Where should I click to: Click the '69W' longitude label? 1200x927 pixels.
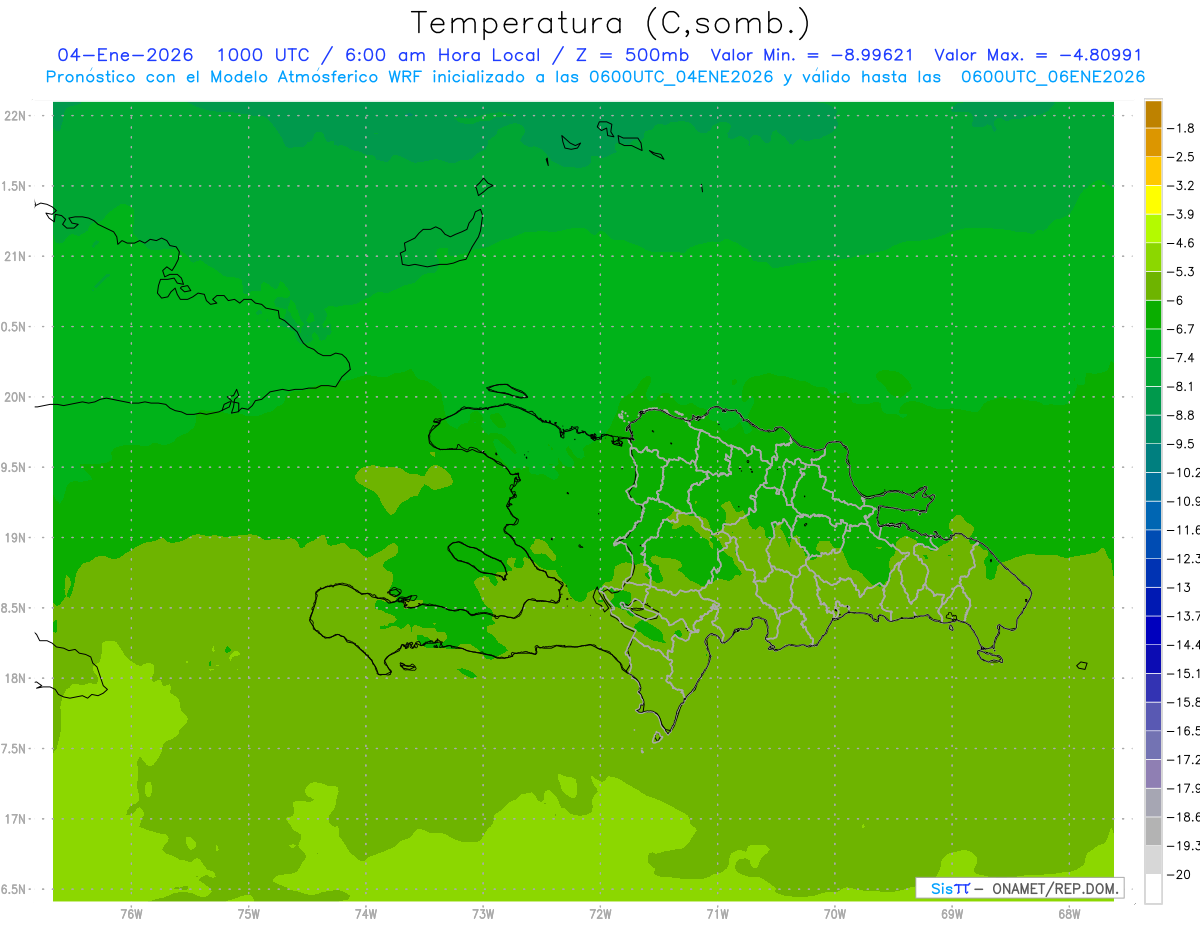tap(952, 913)
